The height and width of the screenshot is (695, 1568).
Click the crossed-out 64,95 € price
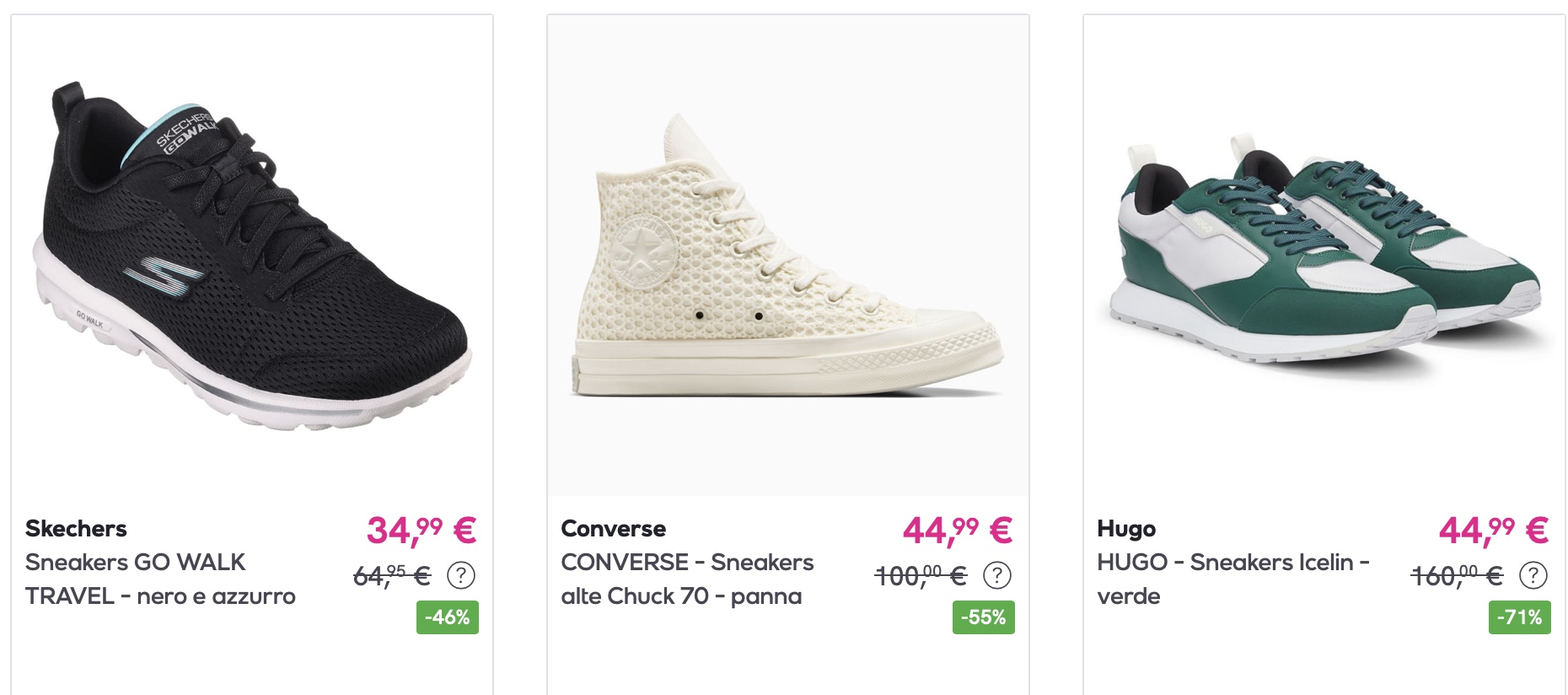(x=392, y=576)
